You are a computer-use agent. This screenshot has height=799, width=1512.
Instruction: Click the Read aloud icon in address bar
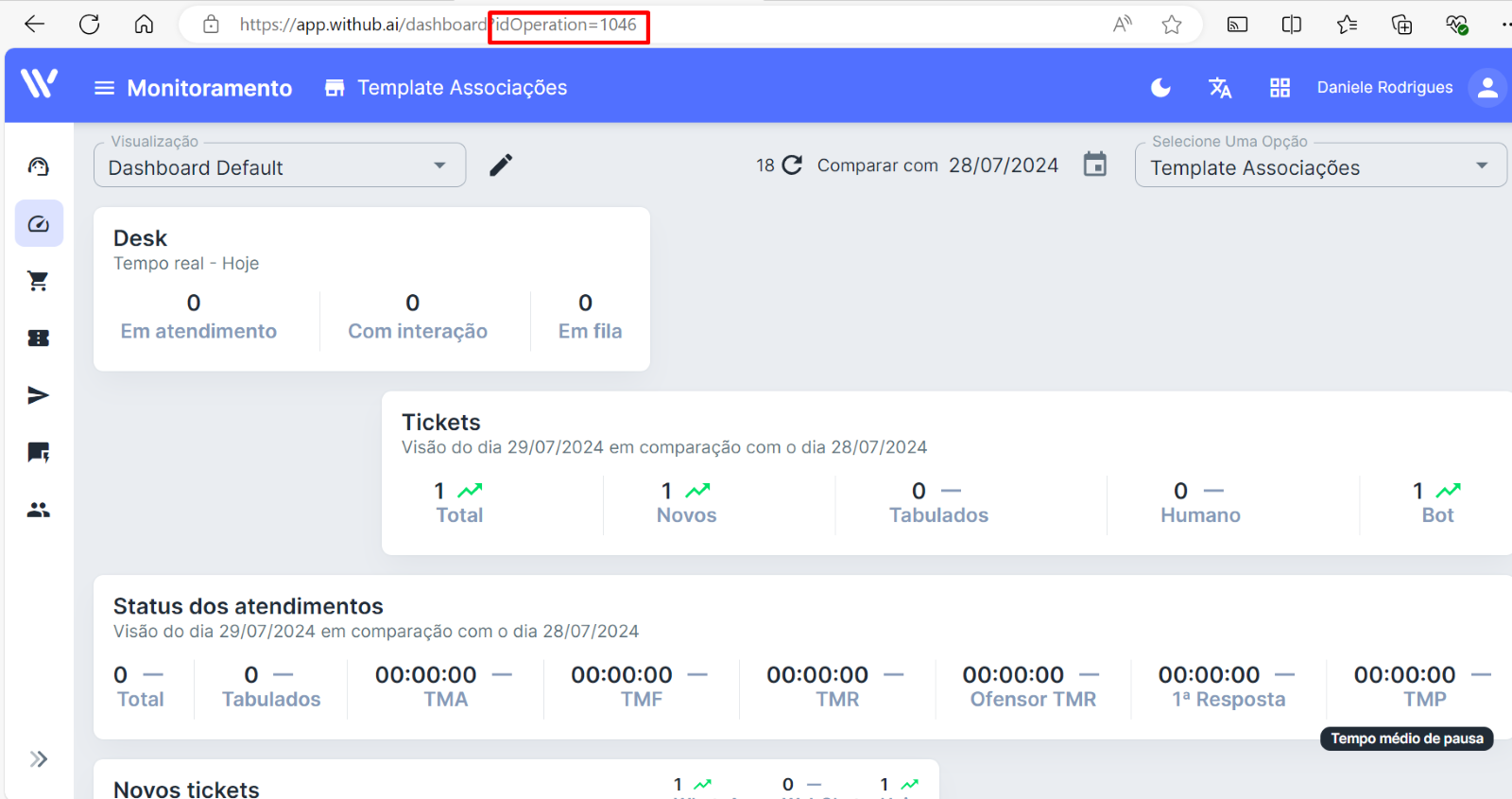(x=1123, y=25)
